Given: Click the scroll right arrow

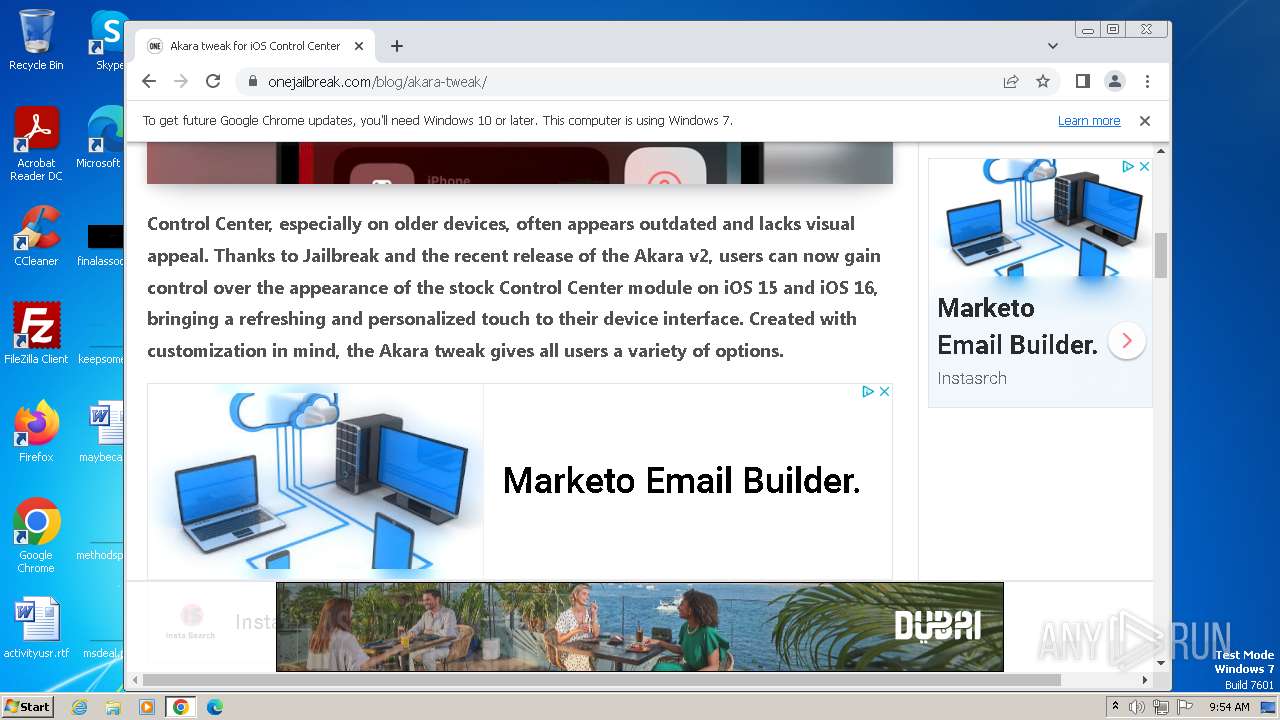Looking at the screenshot, I should [x=1145, y=680].
